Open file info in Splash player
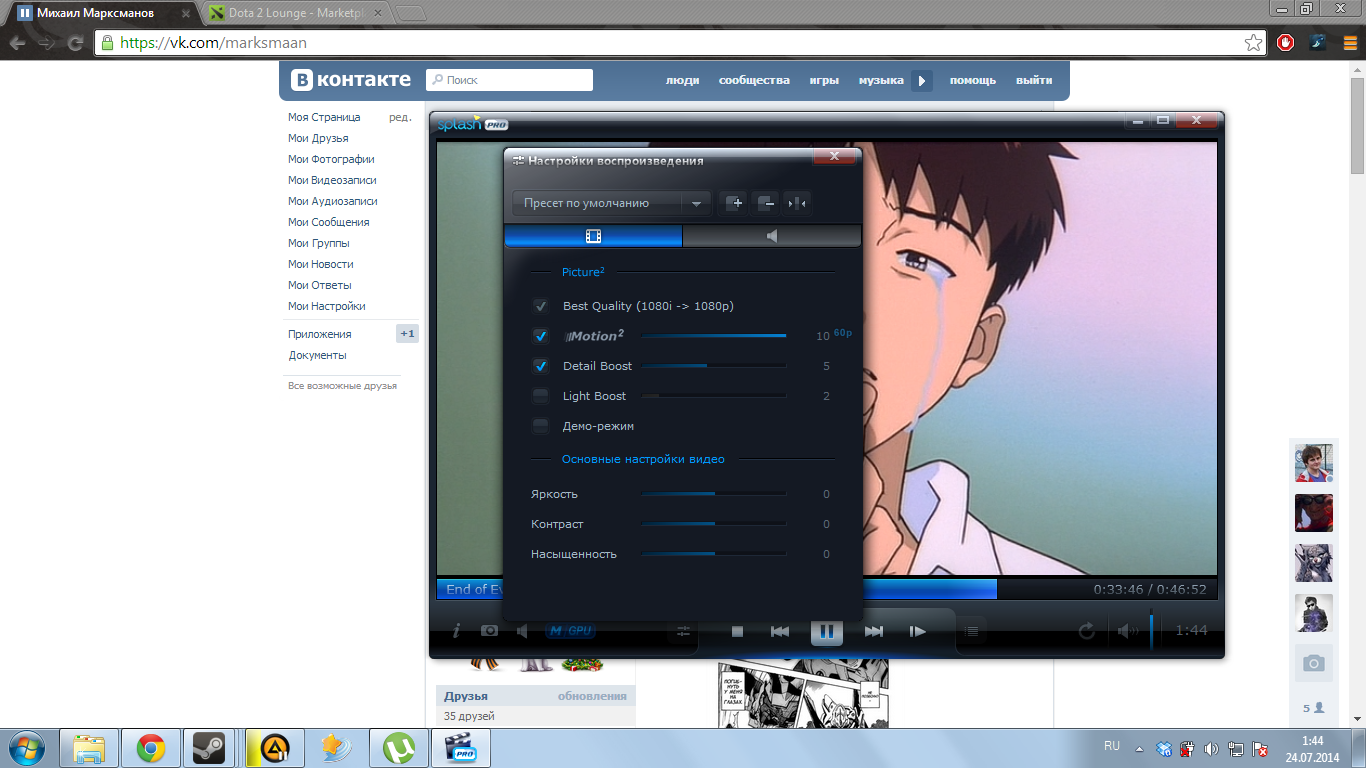Image resolution: width=1366 pixels, height=768 pixels. pos(456,631)
